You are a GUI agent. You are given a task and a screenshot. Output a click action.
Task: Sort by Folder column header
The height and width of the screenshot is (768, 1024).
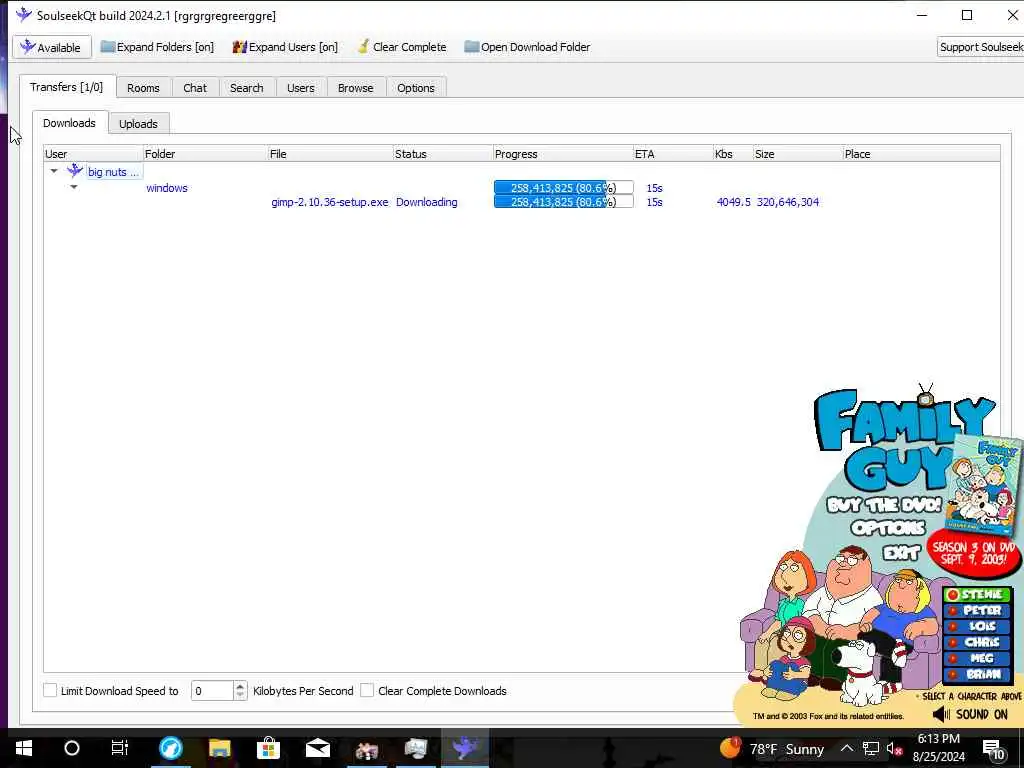click(205, 154)
